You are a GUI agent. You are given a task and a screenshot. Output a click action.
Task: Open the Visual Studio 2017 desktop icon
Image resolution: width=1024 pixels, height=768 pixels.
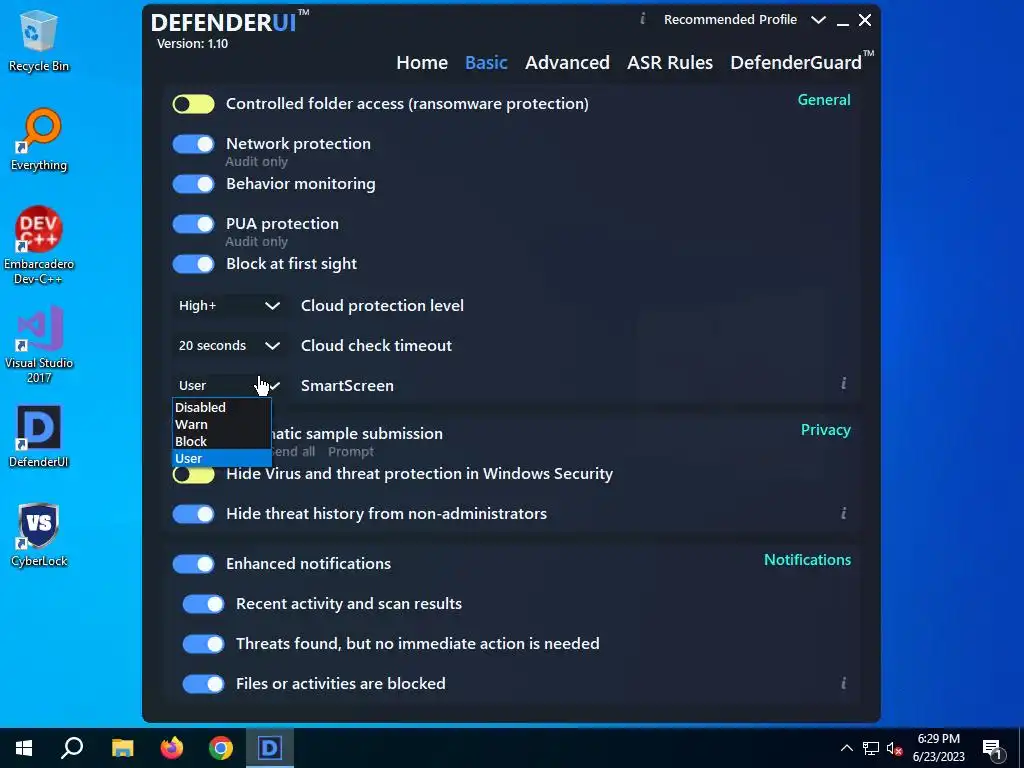coord(39,344)
